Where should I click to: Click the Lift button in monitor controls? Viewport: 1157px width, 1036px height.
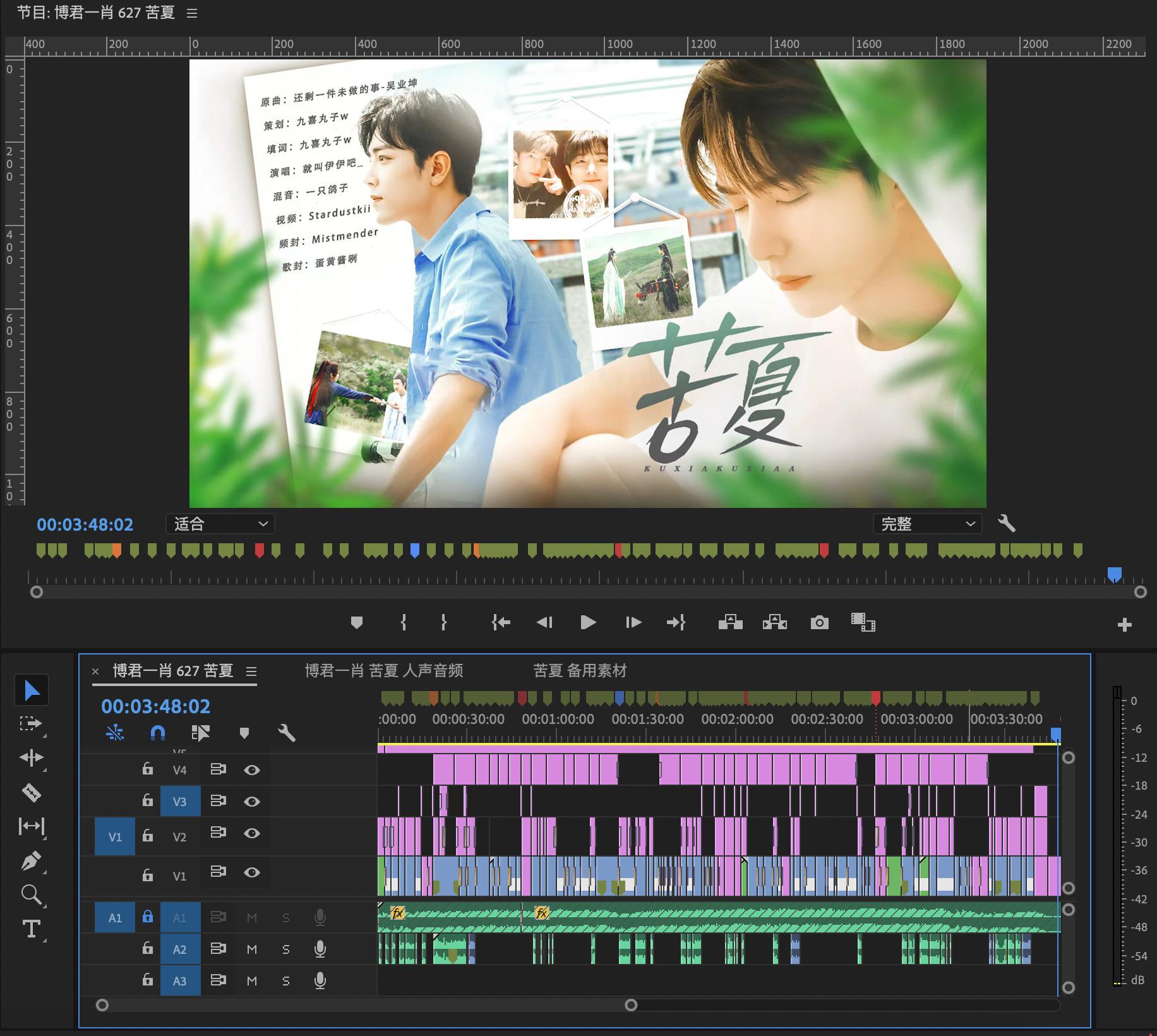pyautogui.click(x=730, y=623)
